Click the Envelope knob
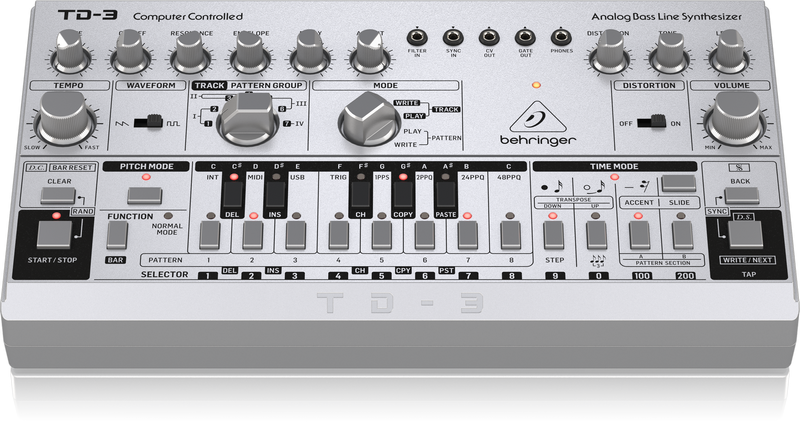 tap(251, 52)
